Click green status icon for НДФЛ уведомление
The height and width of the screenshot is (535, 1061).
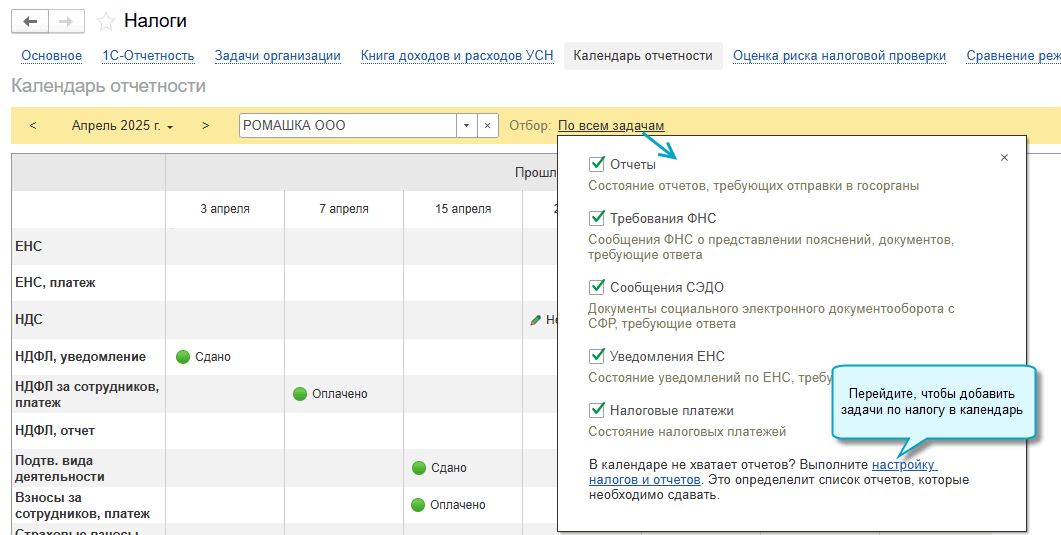click(183, 357)
